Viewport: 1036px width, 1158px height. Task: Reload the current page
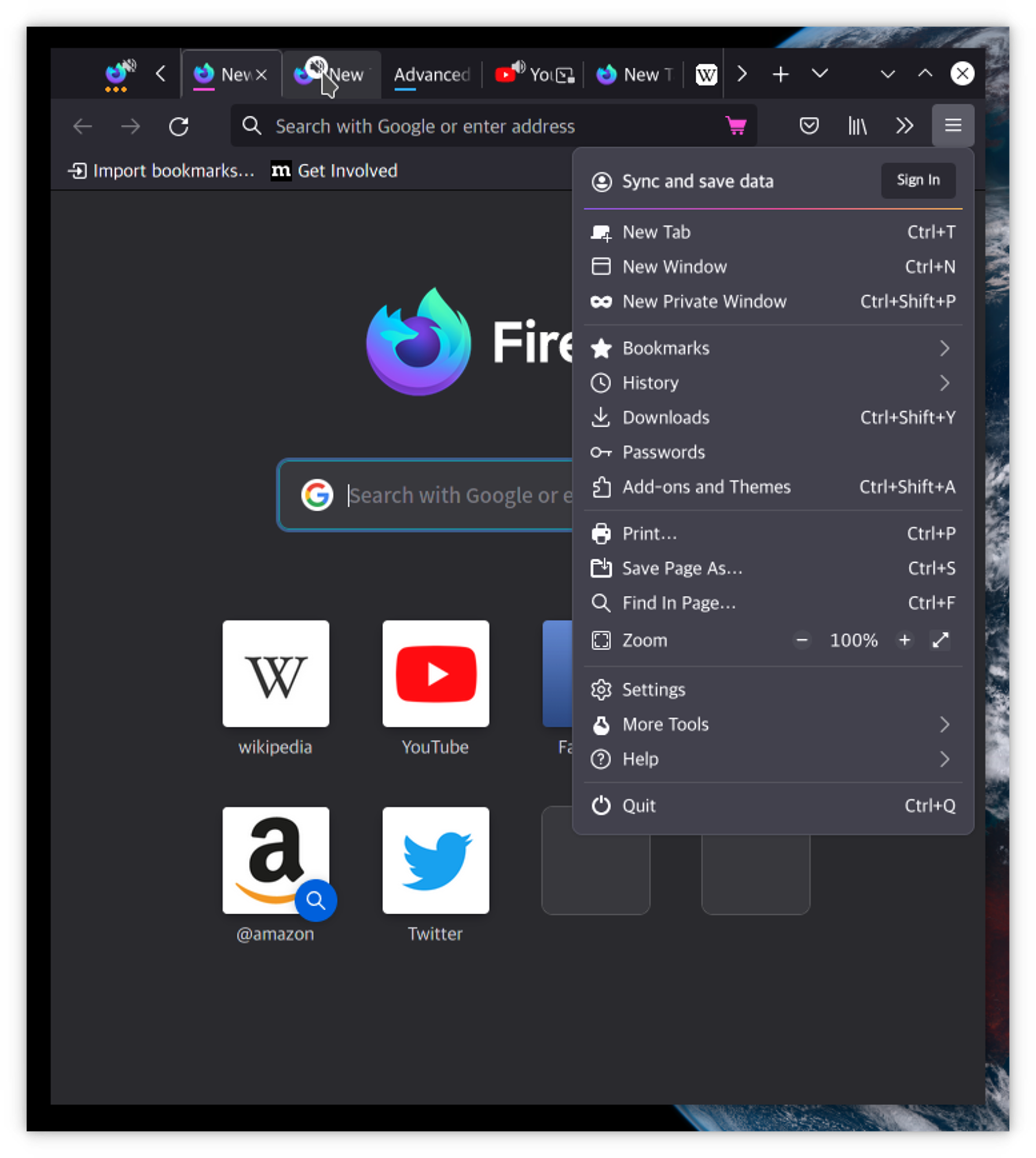click(x=178, y=126)
